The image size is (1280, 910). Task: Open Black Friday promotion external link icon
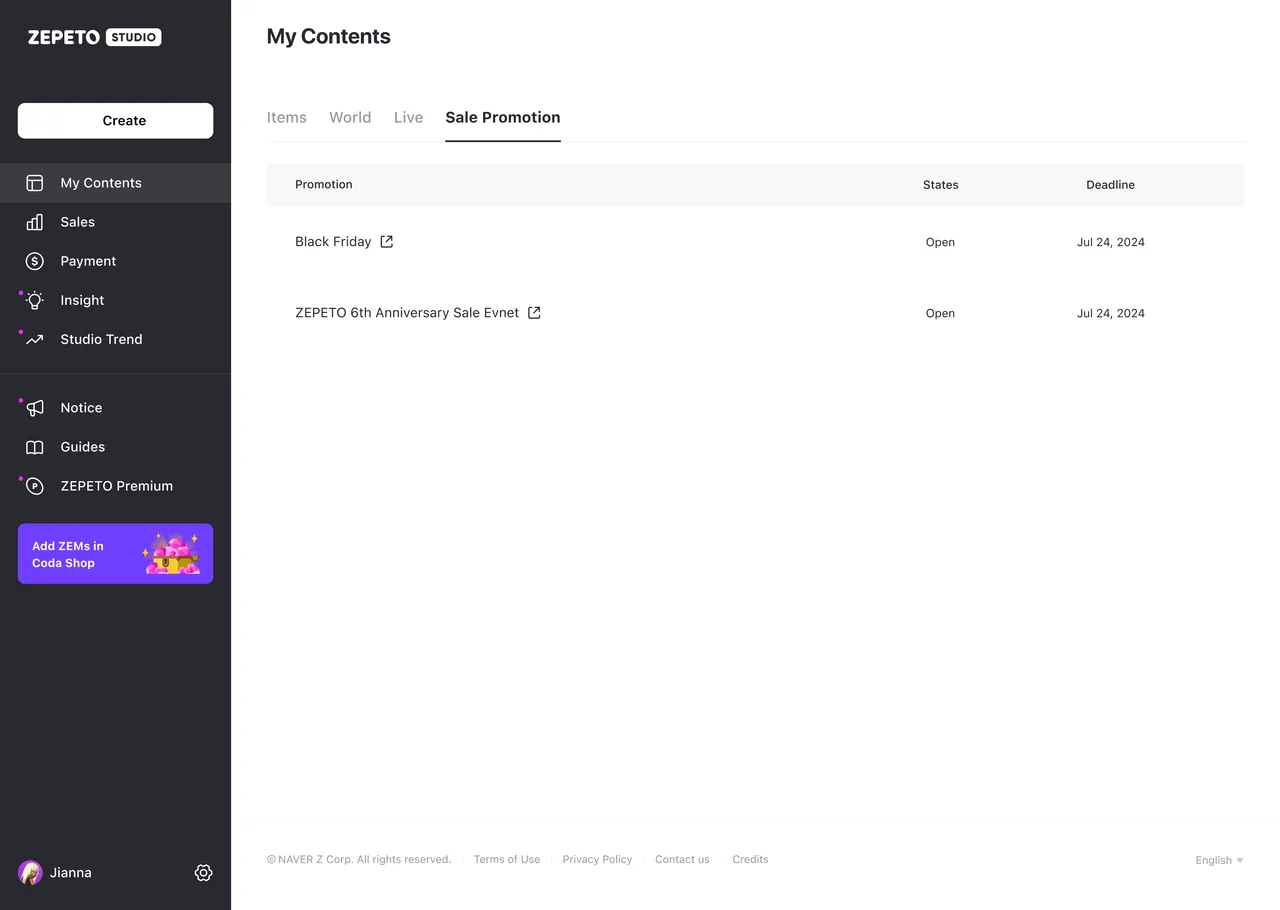click(x=387, y=241)
